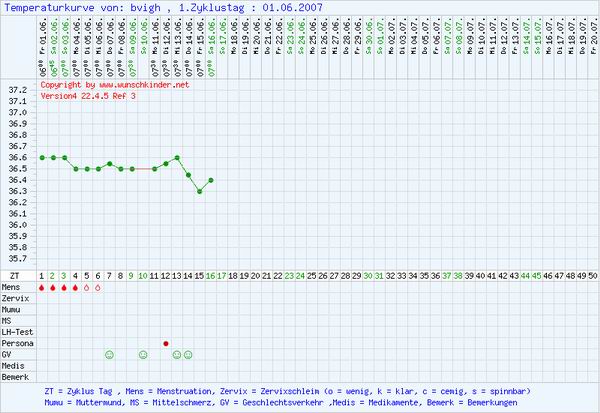Click the LH-Test row label

17,332
